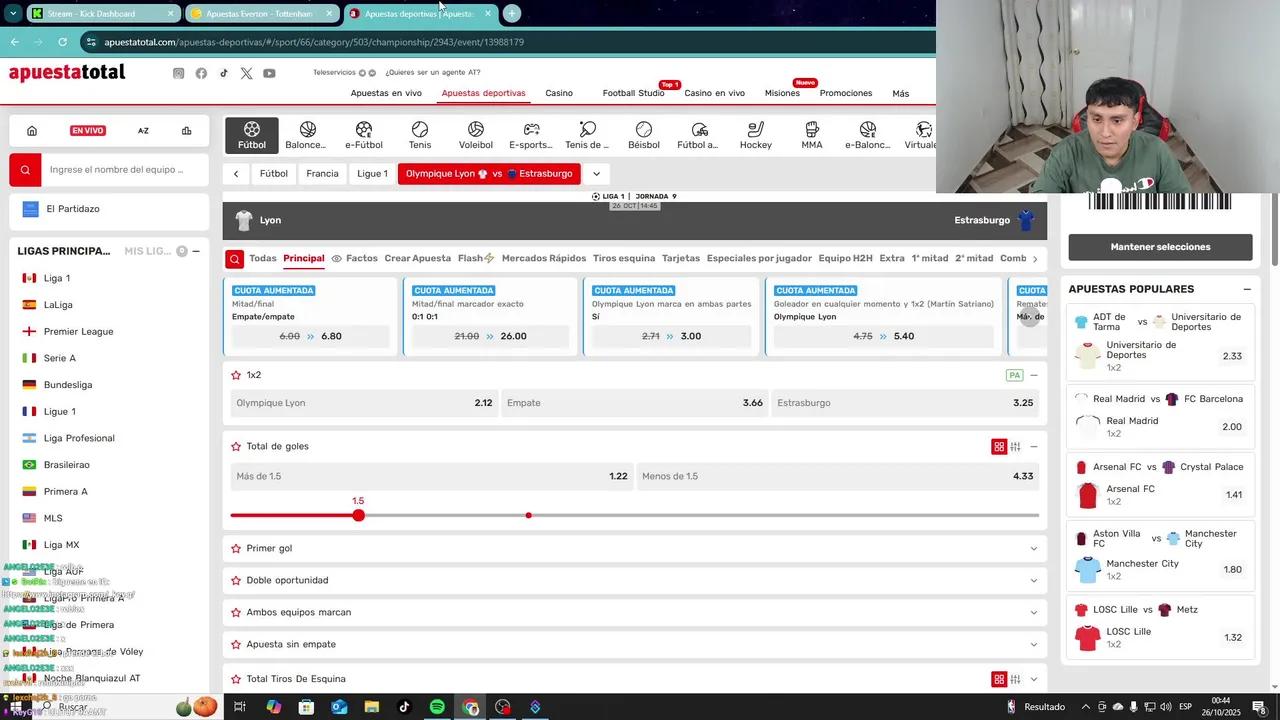Viewport: 1280px width, 720px height.
Task: Open File Explorer from the taskbar
Action: (372, 707)
